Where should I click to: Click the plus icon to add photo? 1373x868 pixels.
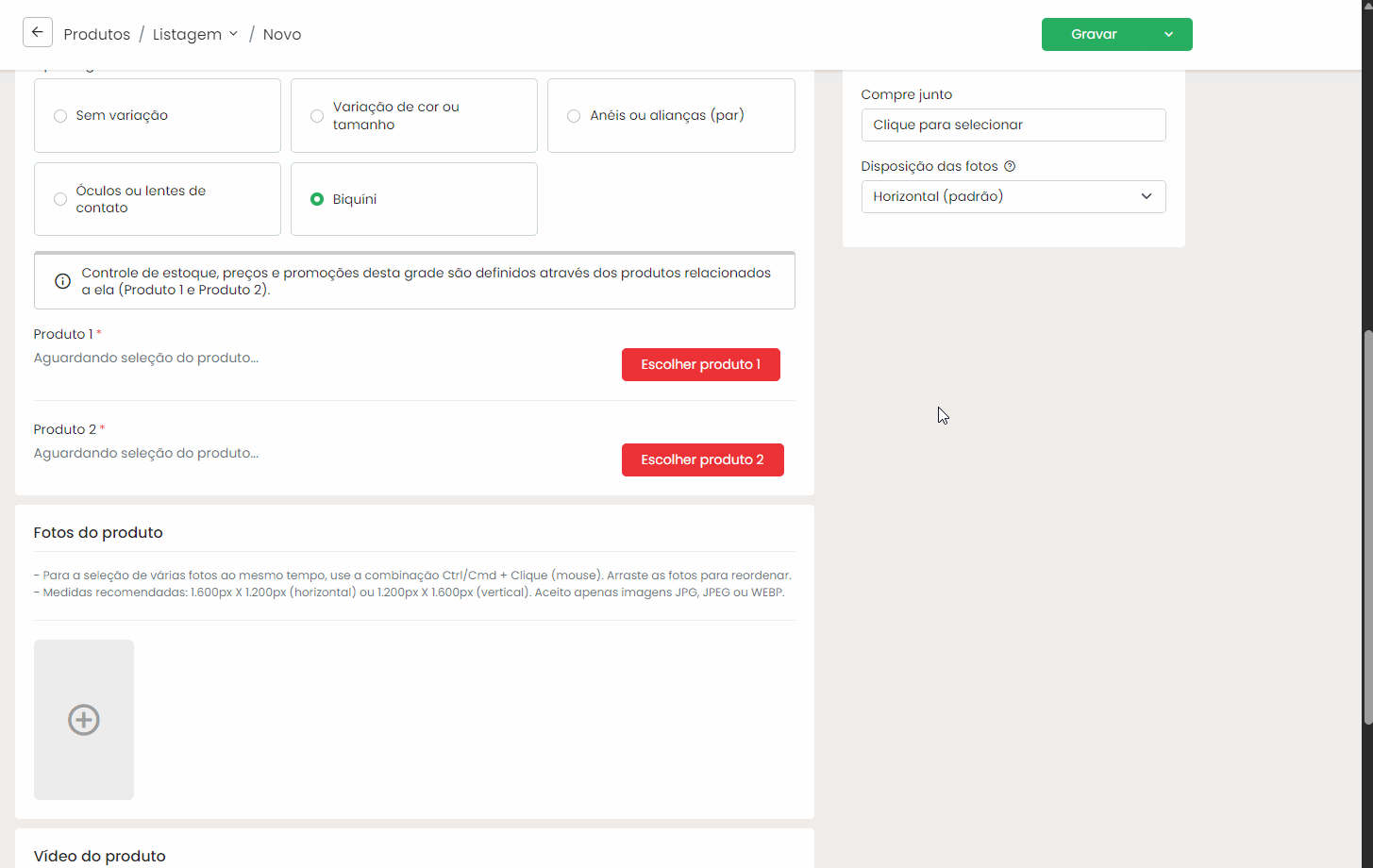[84, 720]
